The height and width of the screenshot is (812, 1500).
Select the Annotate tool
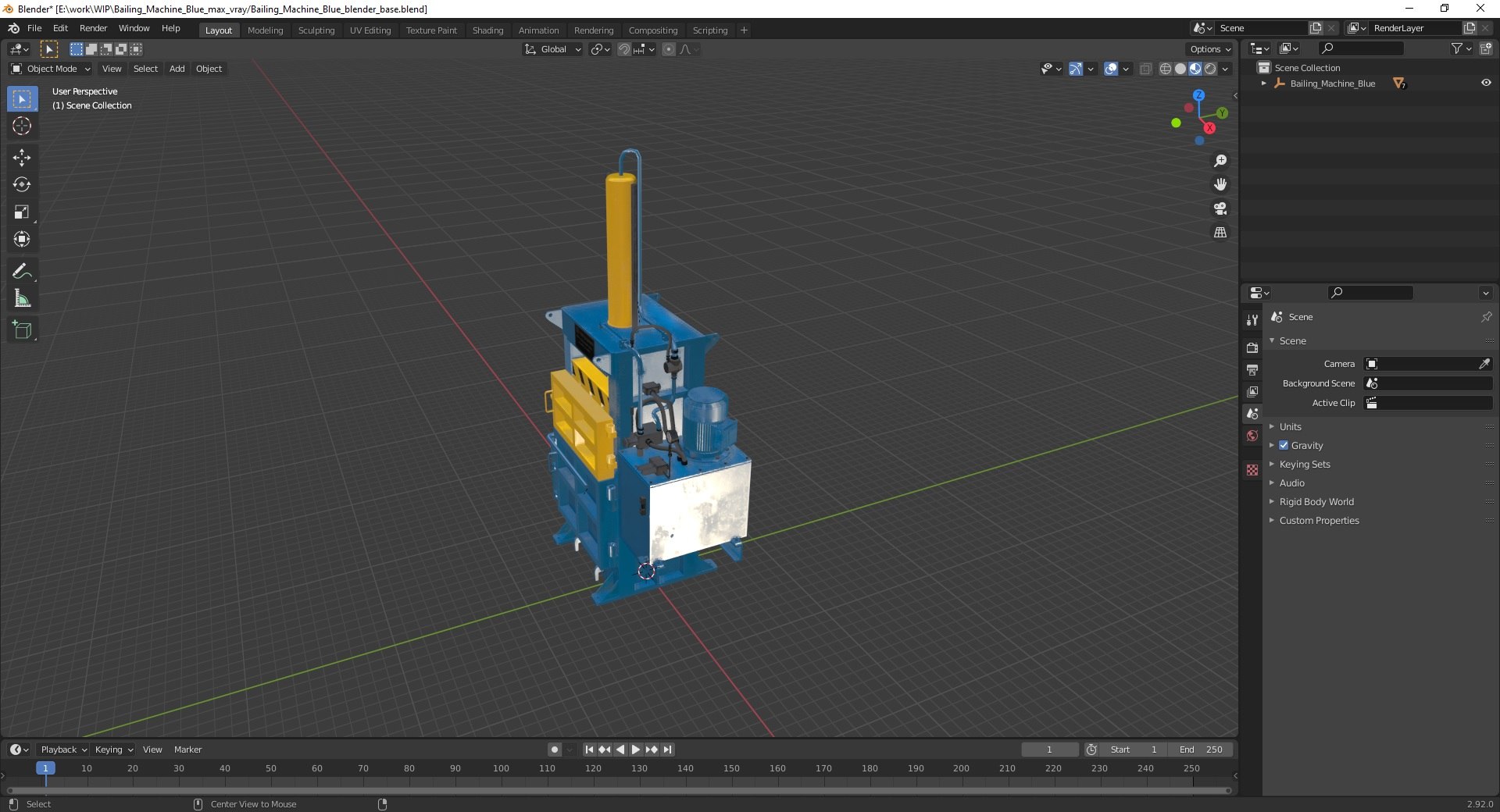pos(22,271)
